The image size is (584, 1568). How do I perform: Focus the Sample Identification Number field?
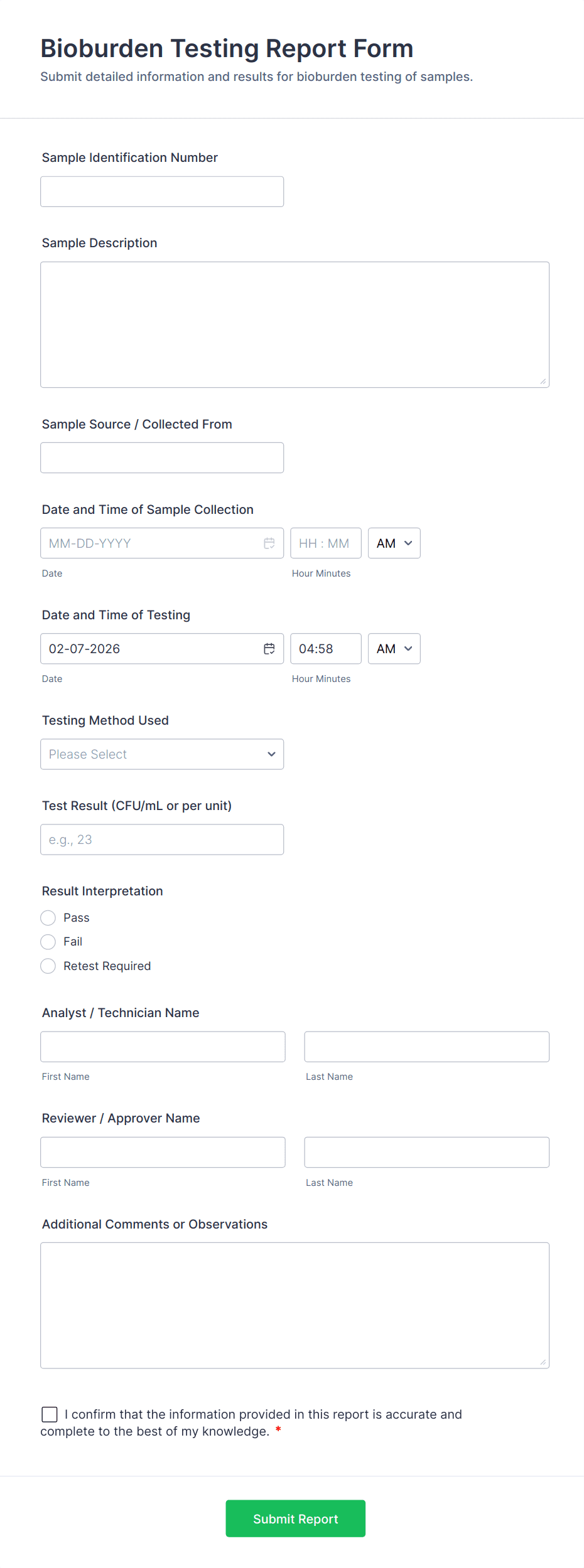click(162, 192)
